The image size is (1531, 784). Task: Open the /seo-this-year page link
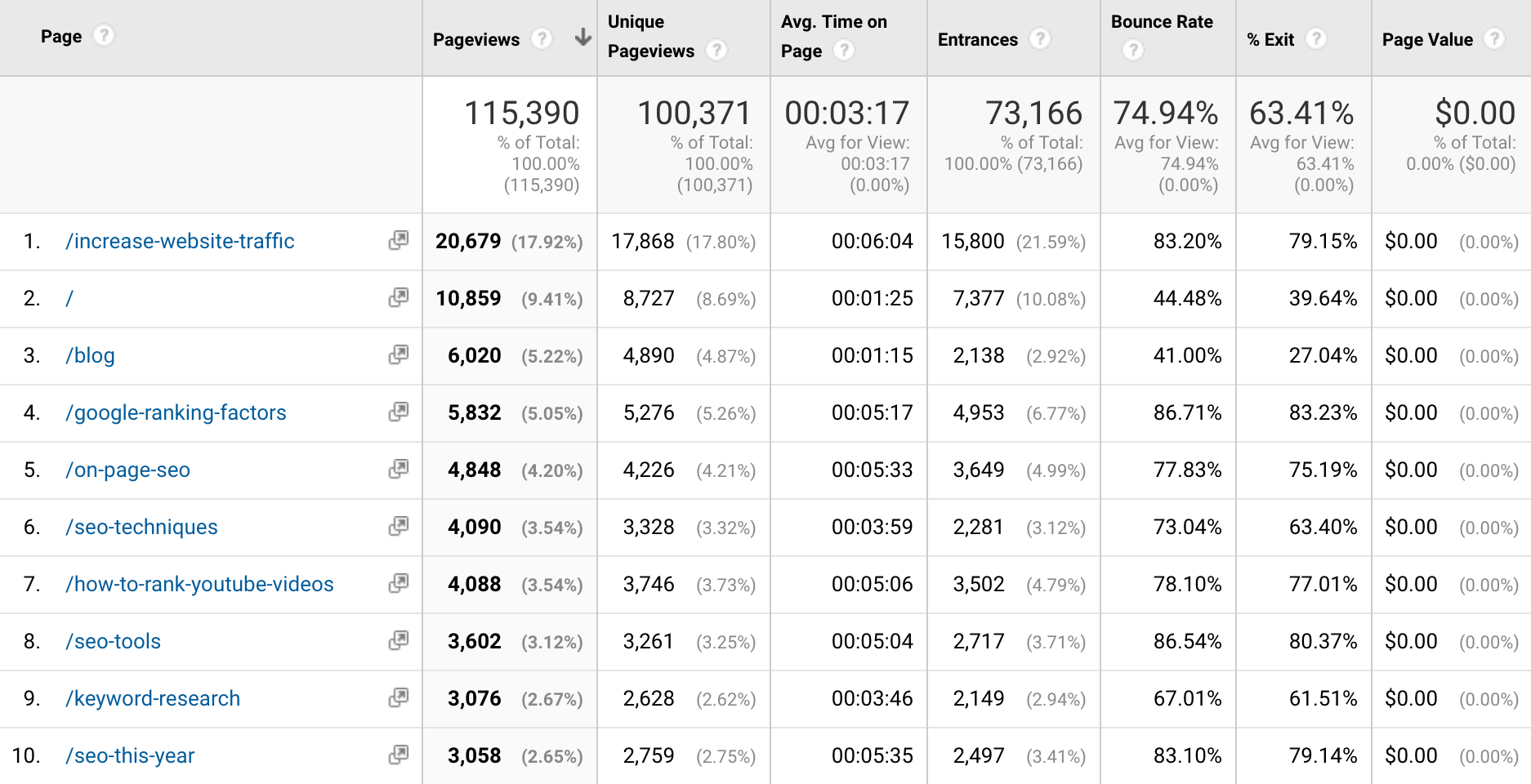[130, 755]
